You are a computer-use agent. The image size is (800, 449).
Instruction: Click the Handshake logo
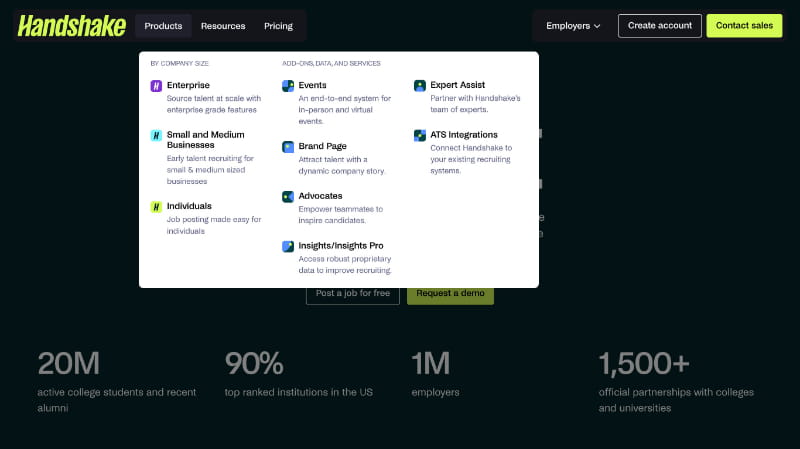point(72,26)
